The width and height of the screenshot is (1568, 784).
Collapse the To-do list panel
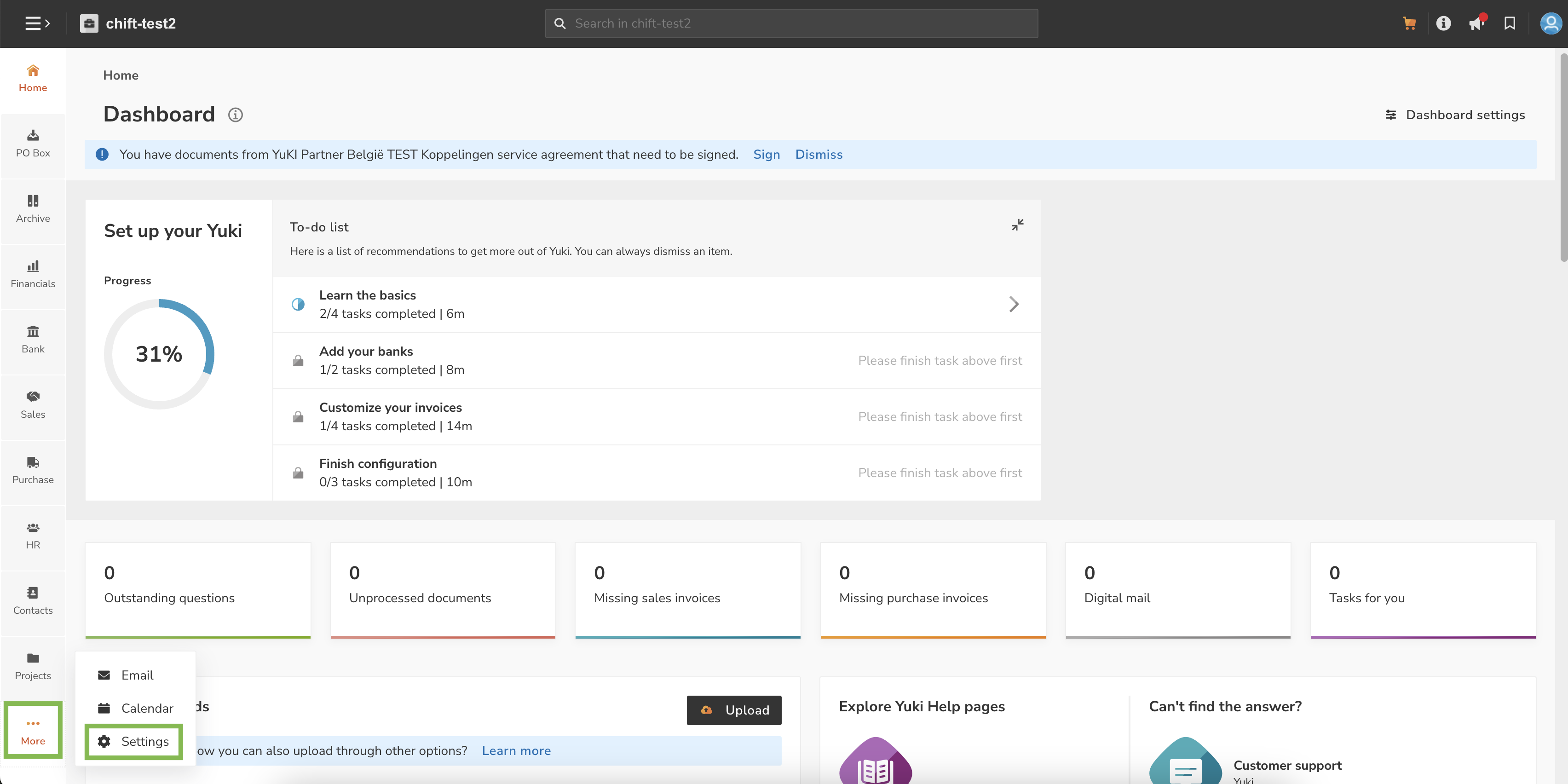[x=1017, y=225]
